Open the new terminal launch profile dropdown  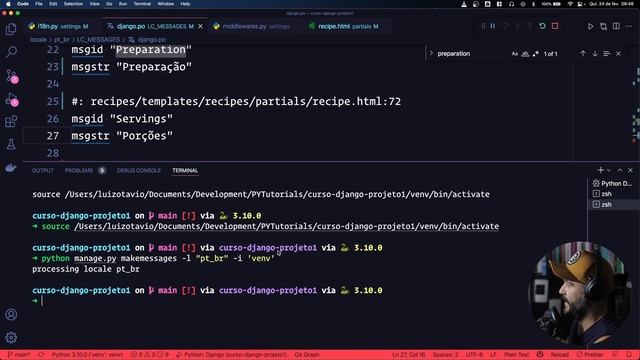(x=609, y=170)
